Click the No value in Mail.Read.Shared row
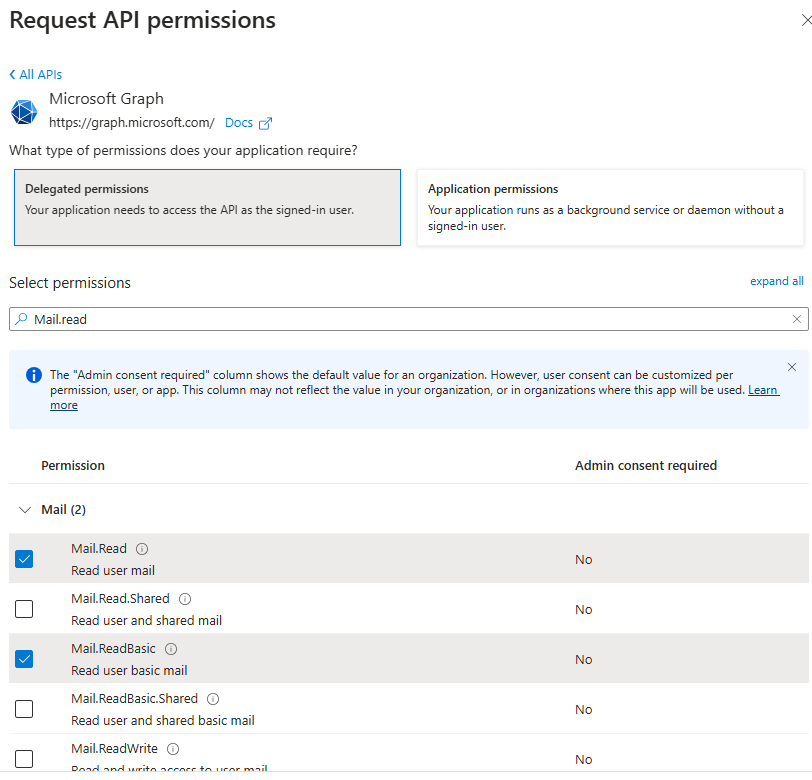The width and height of the screenshot is (812, 780). click(x=584, y=610)
